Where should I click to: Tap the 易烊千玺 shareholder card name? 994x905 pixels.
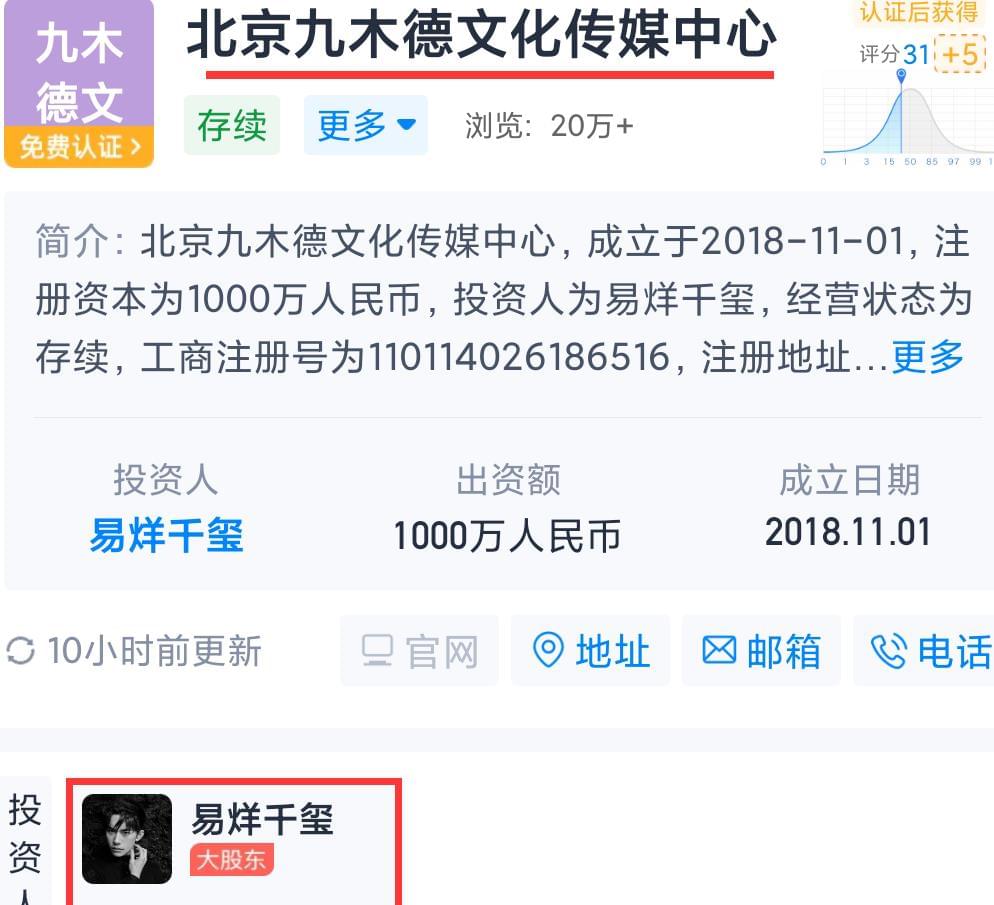(262, 818)
